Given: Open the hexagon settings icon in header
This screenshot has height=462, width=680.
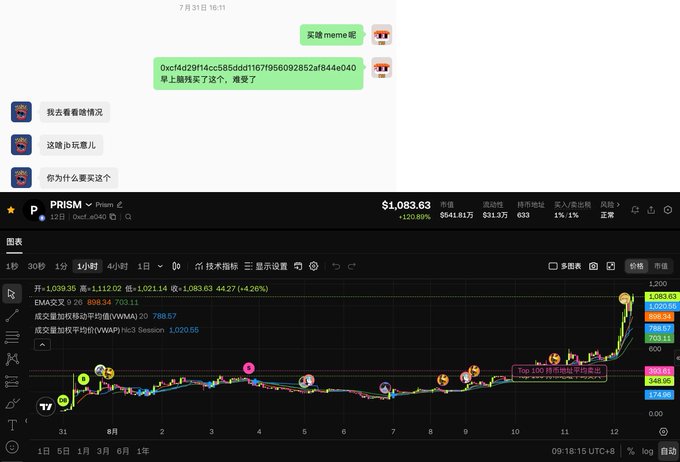Looking at the screenshot, I should point(668,210).
